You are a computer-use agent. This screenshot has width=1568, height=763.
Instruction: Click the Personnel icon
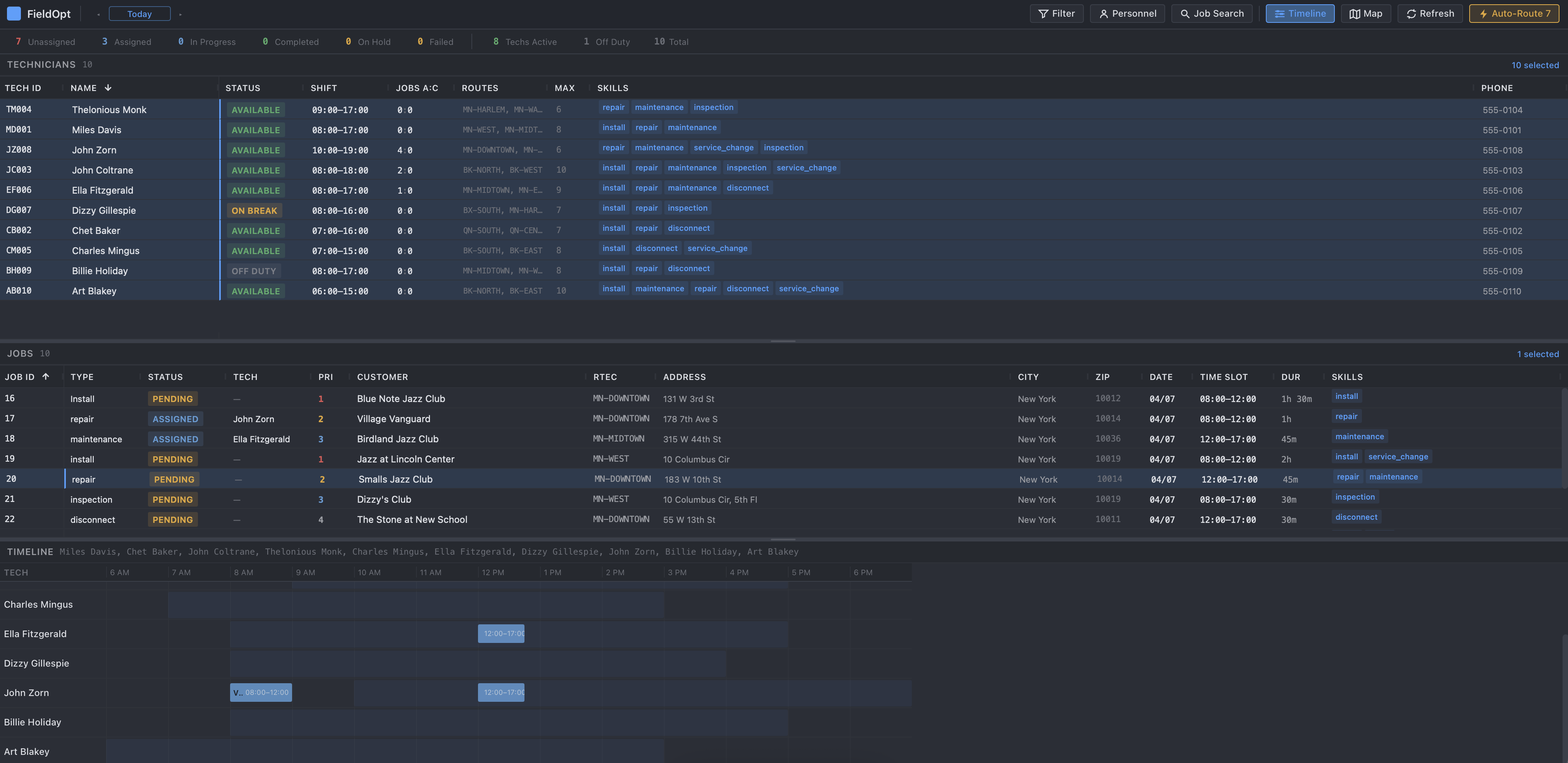(x=1104, y=14)
